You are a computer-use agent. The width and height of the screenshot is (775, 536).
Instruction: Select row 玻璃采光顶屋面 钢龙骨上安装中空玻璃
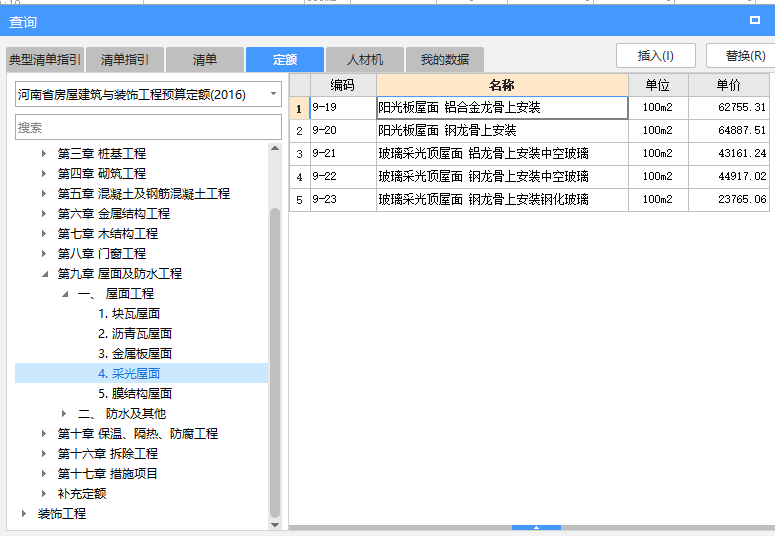pyautogui.click(x=529, y=177)
